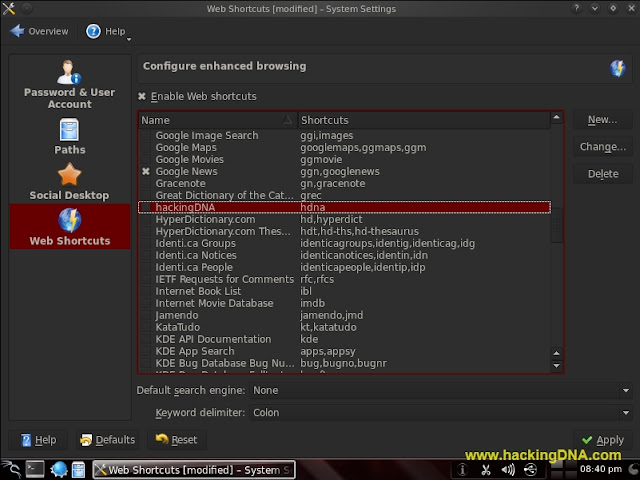Screen dimensions: 640x480
Task: Select the IETF Requests for Comments row
Action: pos(344,279)
